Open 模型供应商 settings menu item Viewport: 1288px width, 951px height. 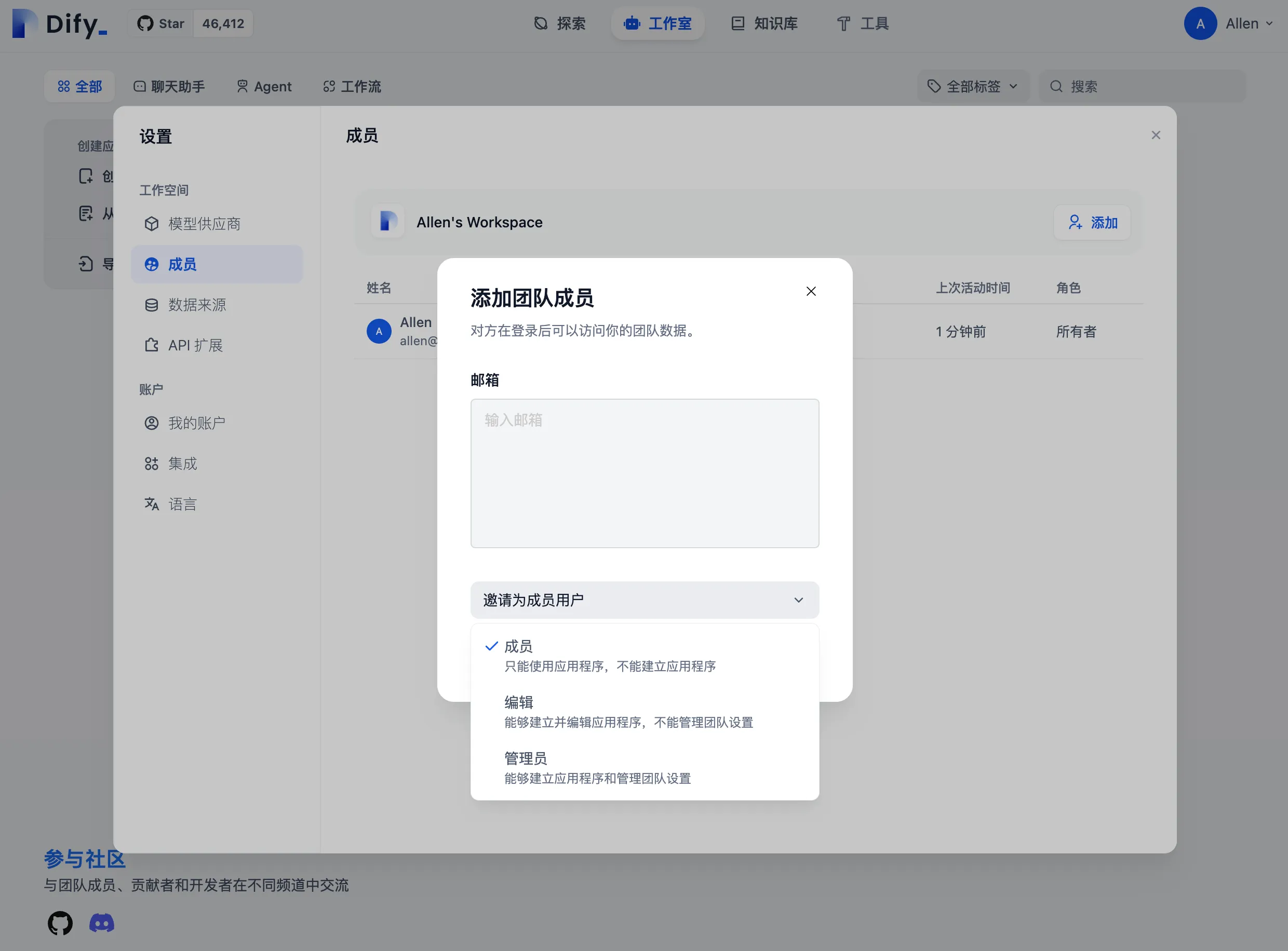click(204, 223)
